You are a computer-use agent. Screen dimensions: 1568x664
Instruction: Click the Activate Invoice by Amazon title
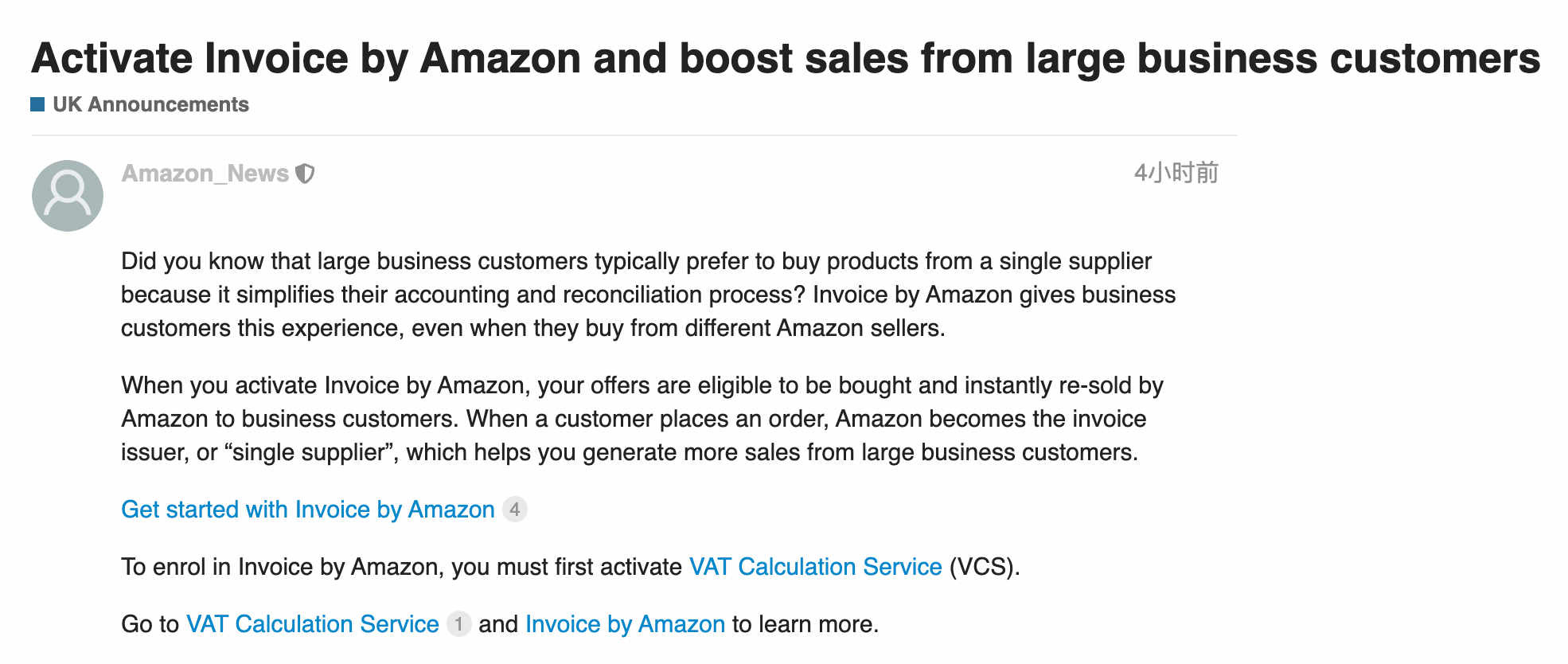pyautogui.click(x=785, y=58)
